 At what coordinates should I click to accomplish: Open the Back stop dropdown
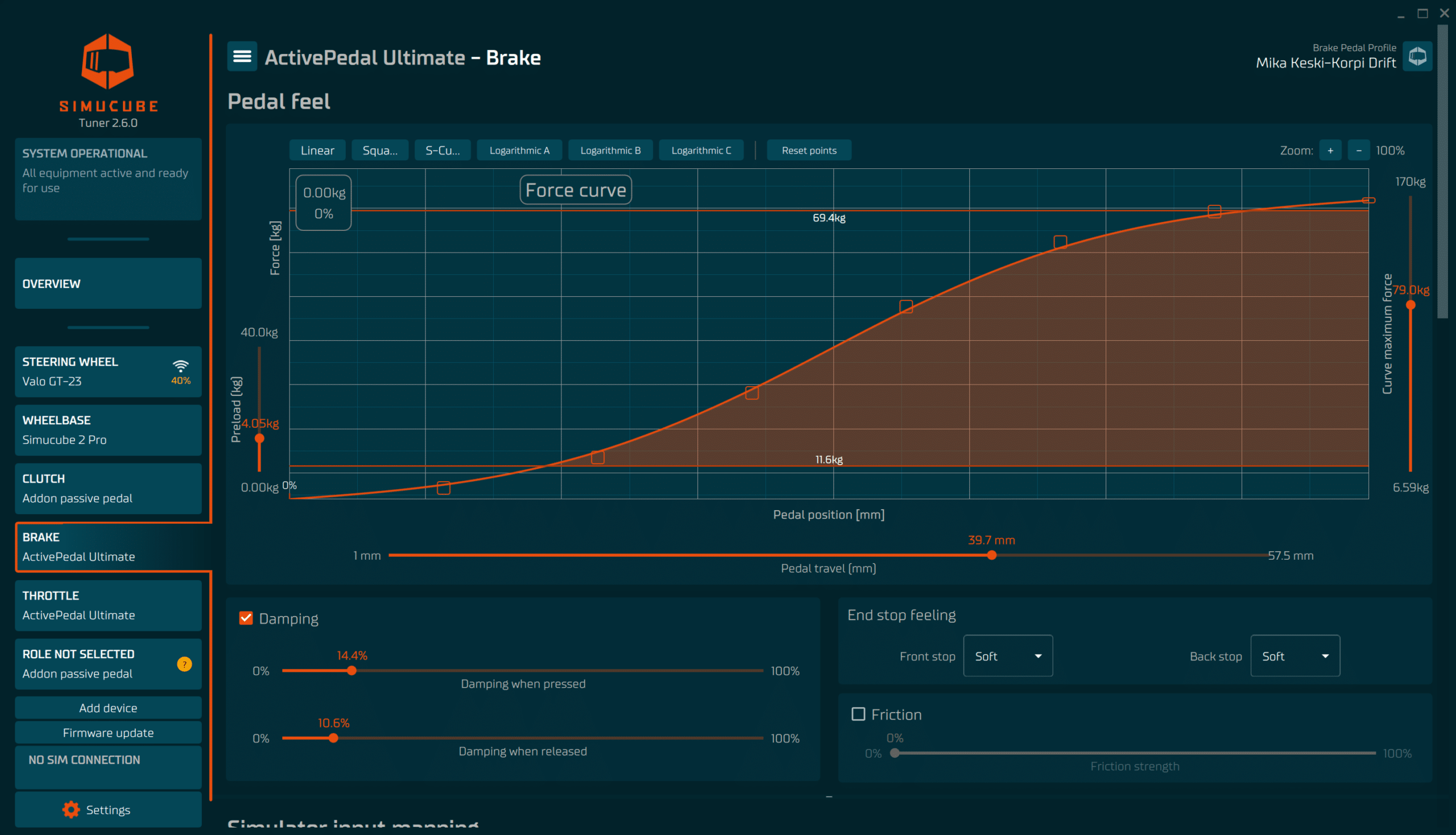point(1295,655)
